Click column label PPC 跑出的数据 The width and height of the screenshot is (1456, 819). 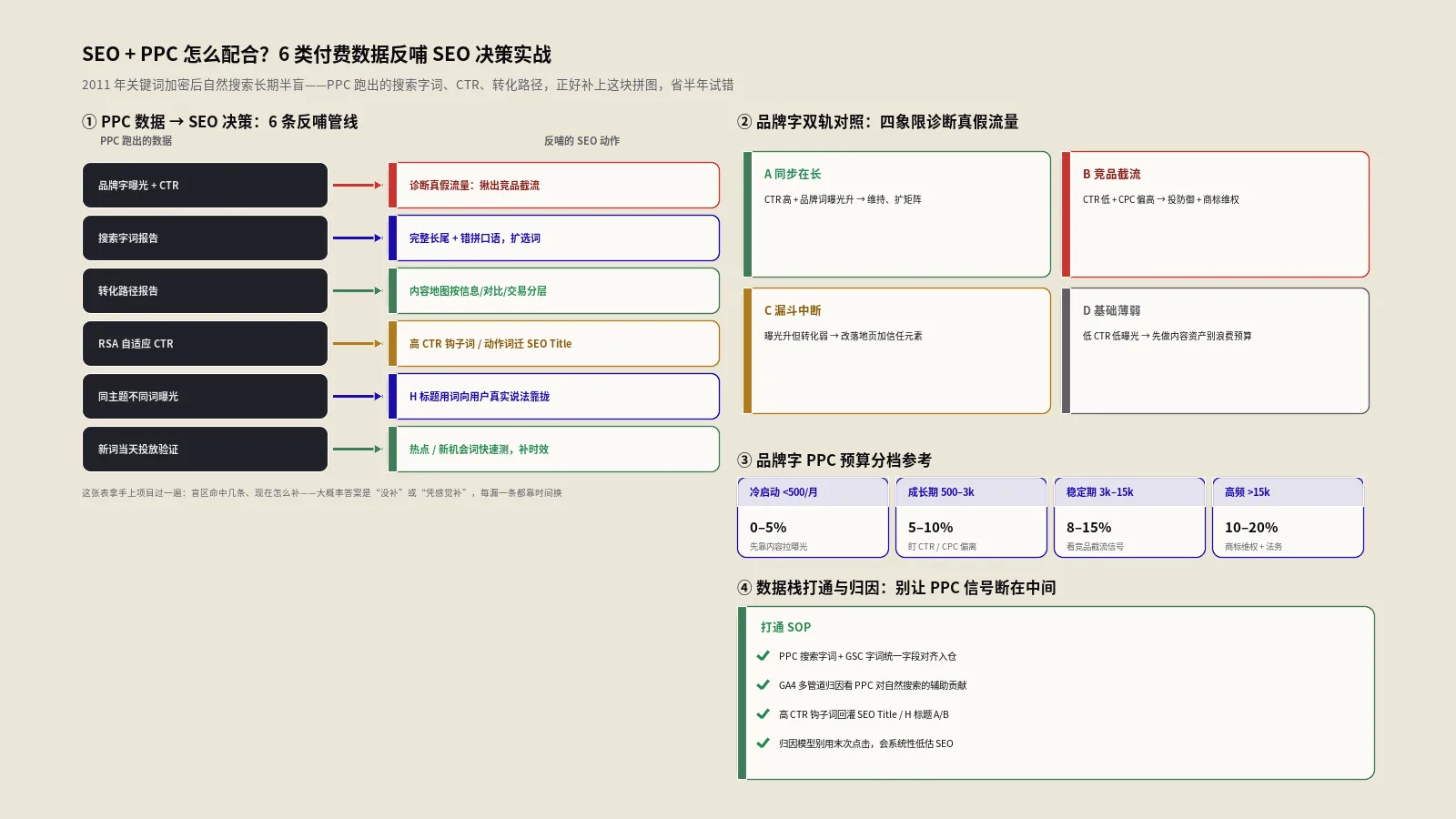[136, 141]
